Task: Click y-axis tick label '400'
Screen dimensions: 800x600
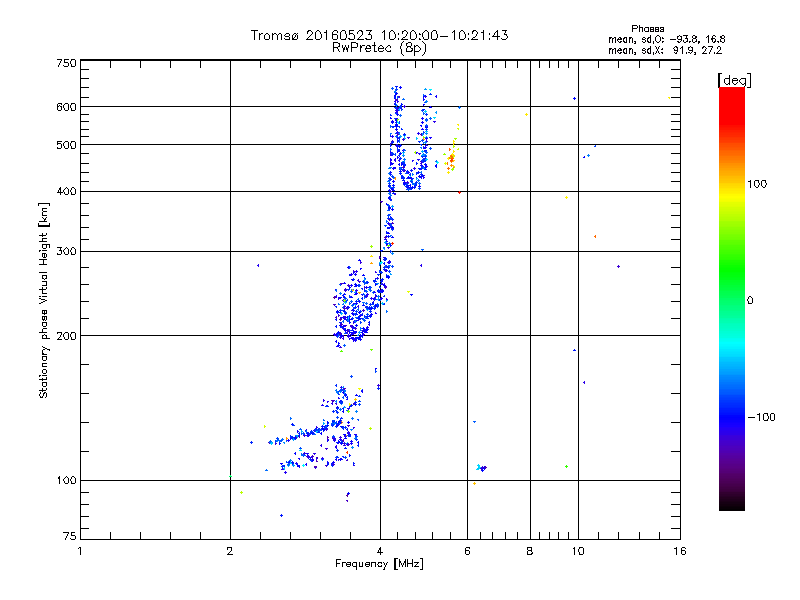Action: coord(66,192)
